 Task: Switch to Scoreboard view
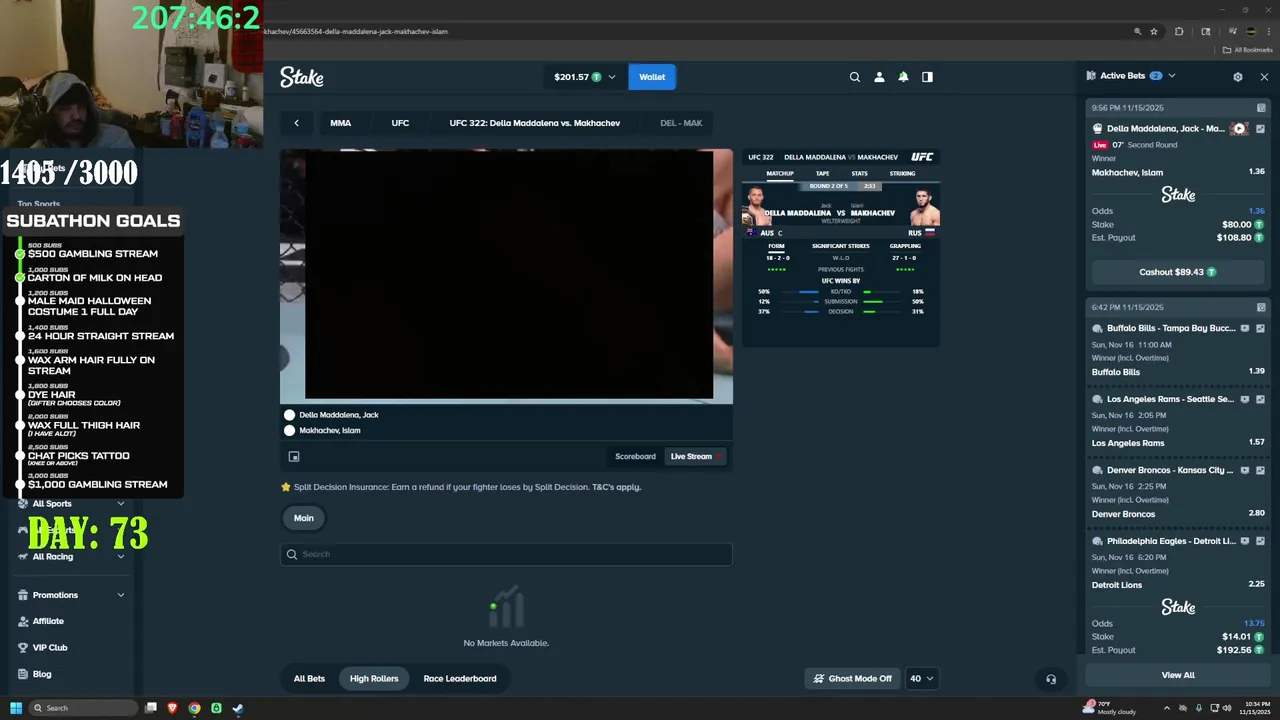(x=635, y=456)
